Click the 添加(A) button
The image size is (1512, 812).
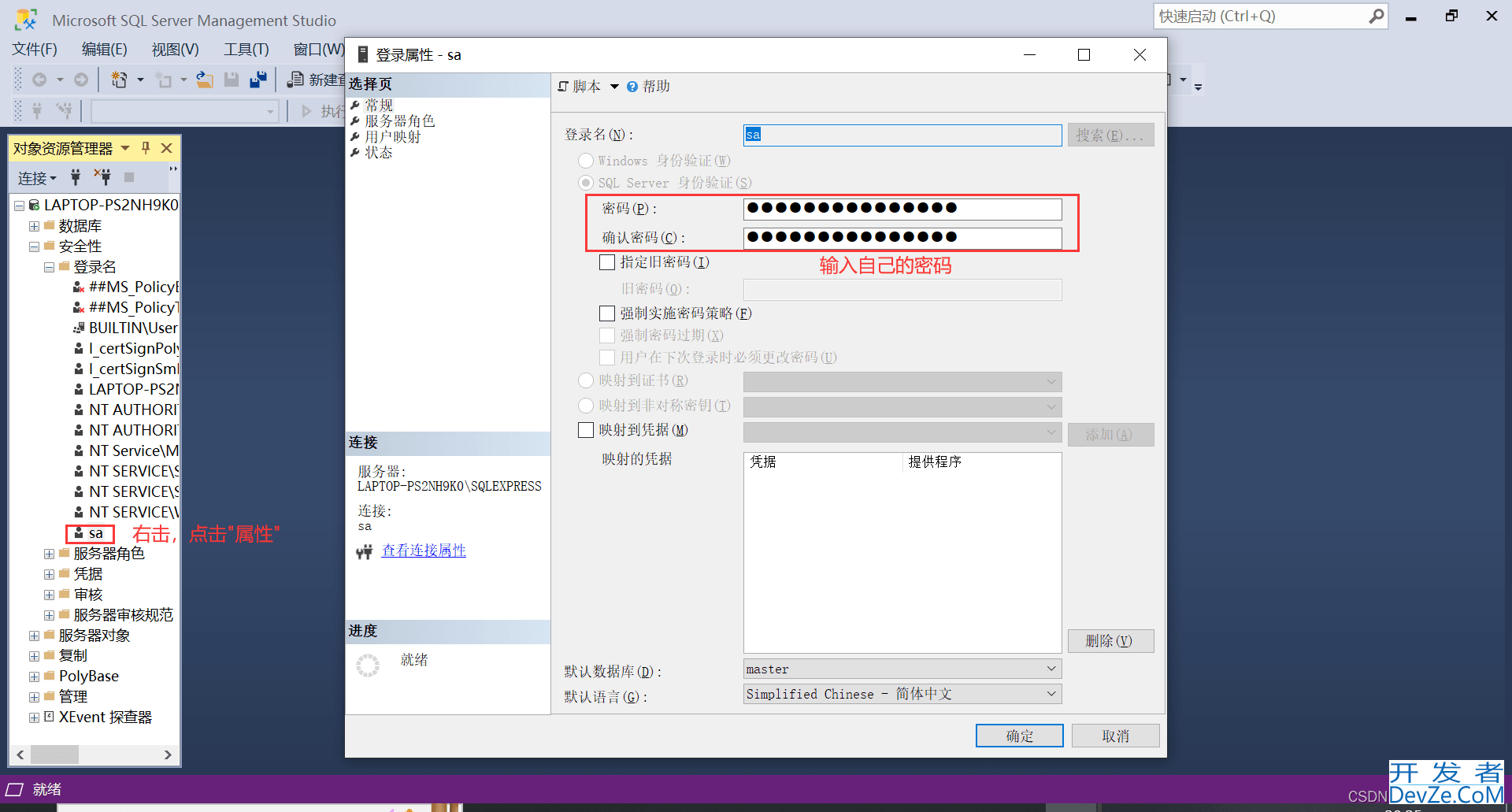pyautogui.click(x=1111, y=435)
